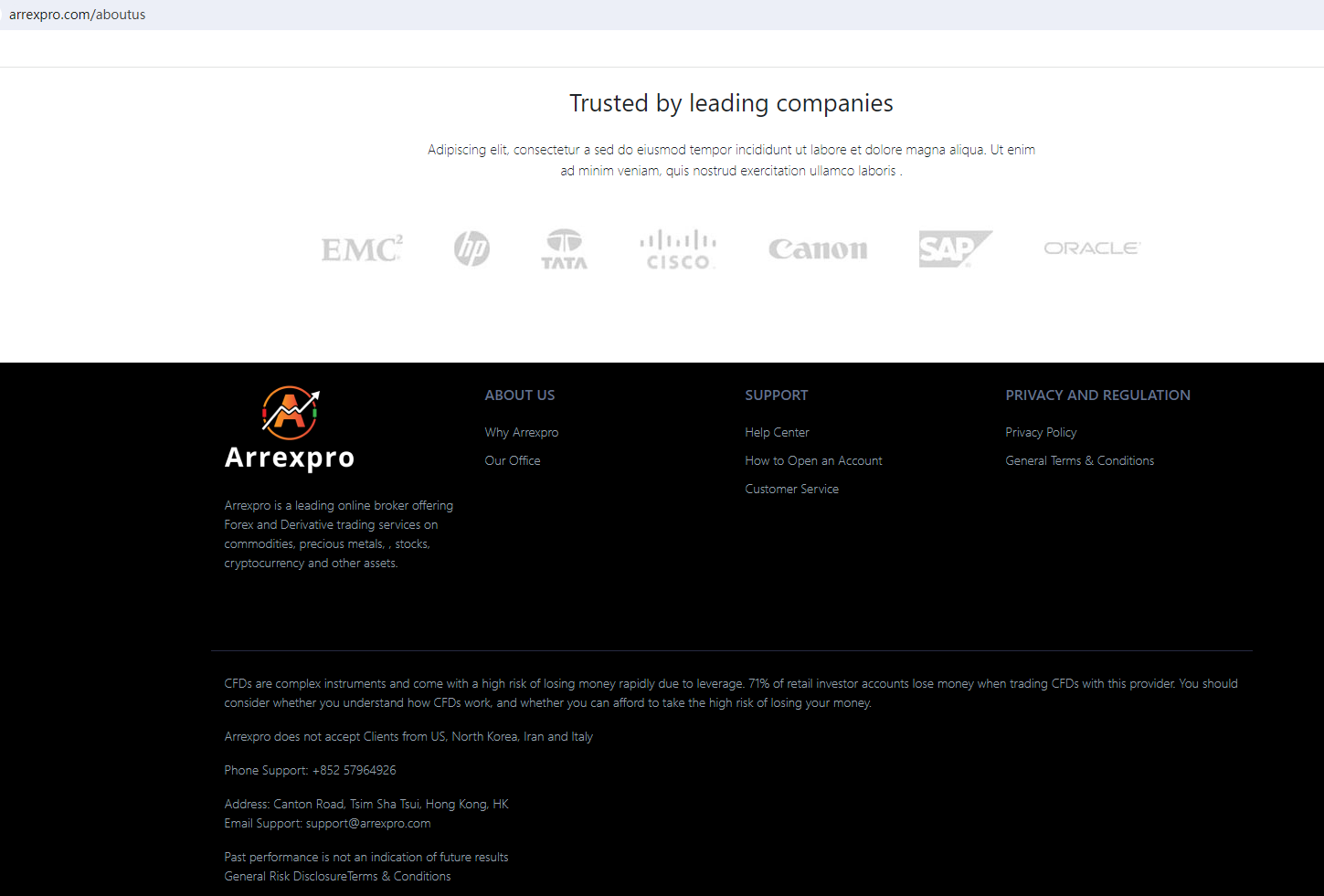Open the General Risk Disclosure link
Image resolution: width=1324 pixels, height=896 pixels.
point(286,876)
